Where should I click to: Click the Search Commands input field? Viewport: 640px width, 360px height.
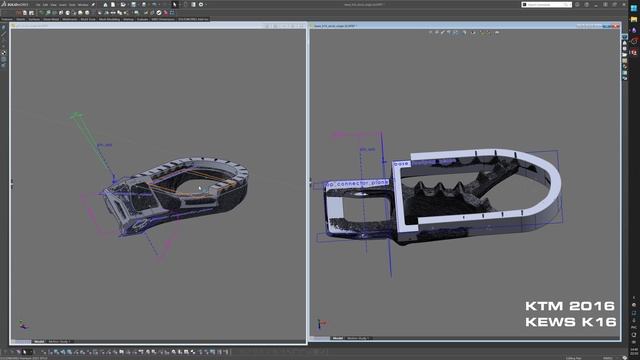(x=546, y=4)
